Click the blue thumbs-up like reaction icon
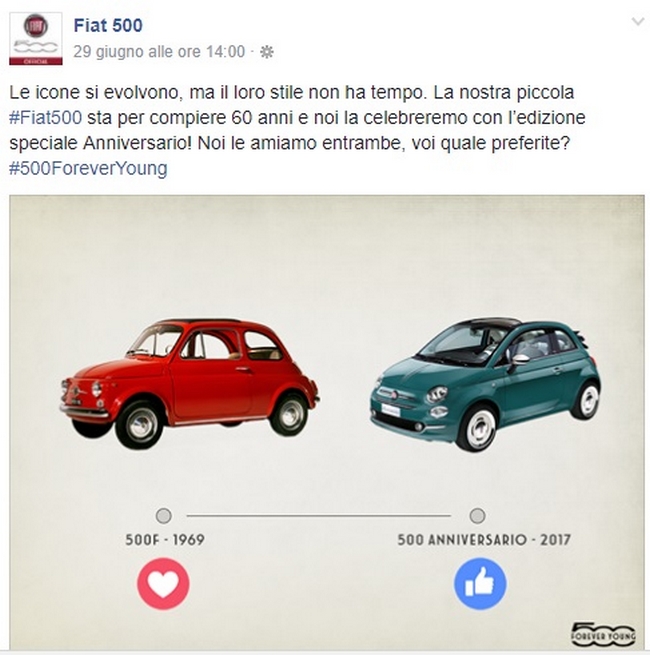650x655 pixels. pyautogui.click(x=480, y=584)
